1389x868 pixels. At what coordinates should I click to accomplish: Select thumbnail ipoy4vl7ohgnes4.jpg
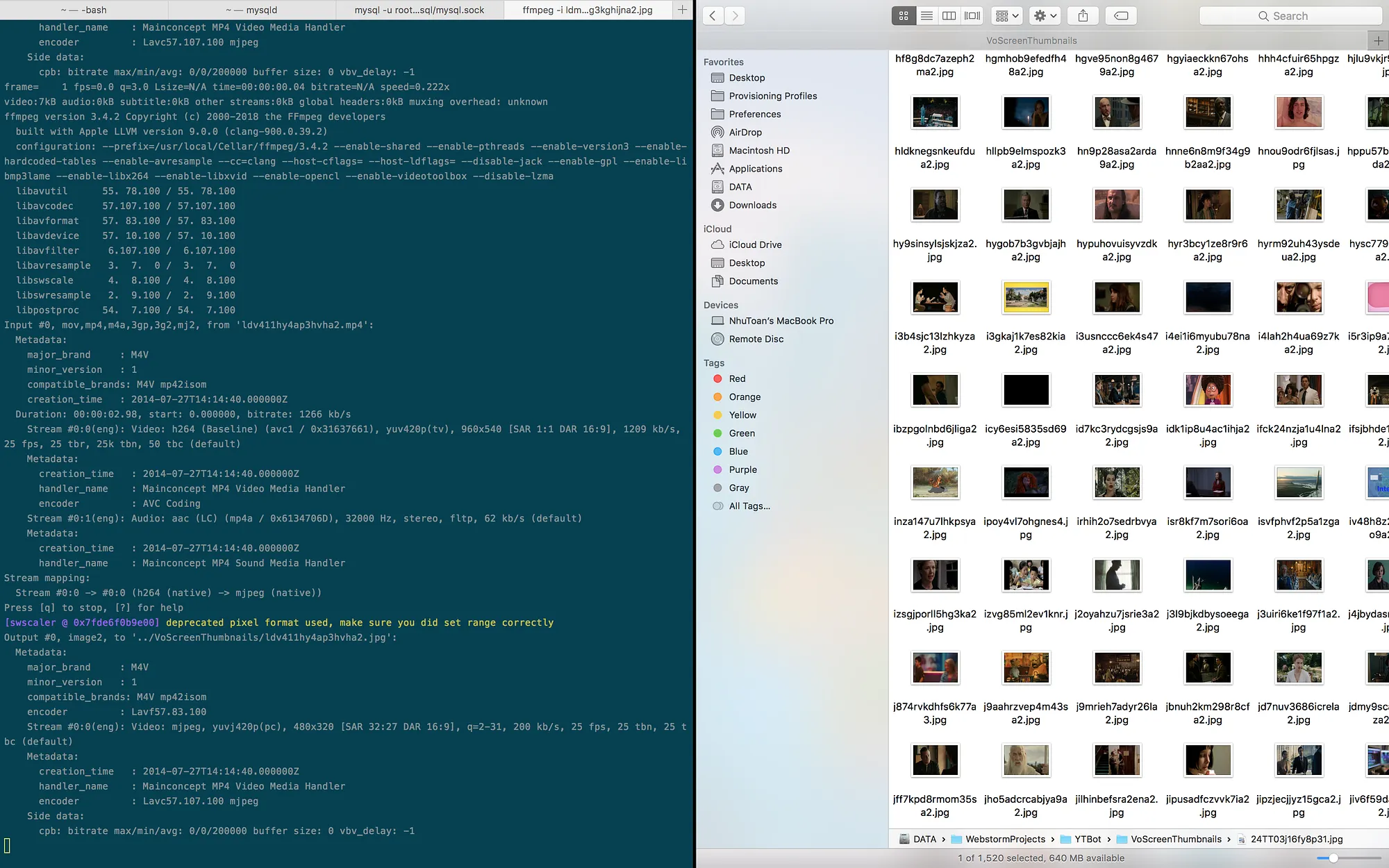pos(1026,483)
